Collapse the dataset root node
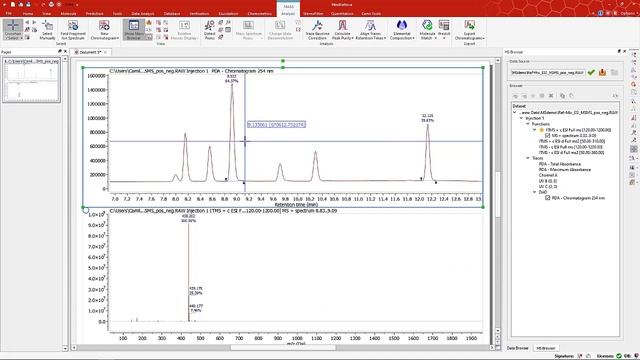 click(x=515, y=112)
